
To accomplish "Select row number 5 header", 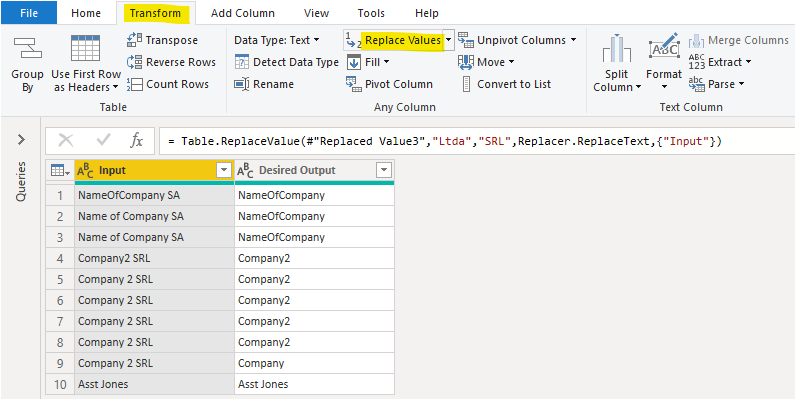I will pyautogui.click(x=60, y=279).
